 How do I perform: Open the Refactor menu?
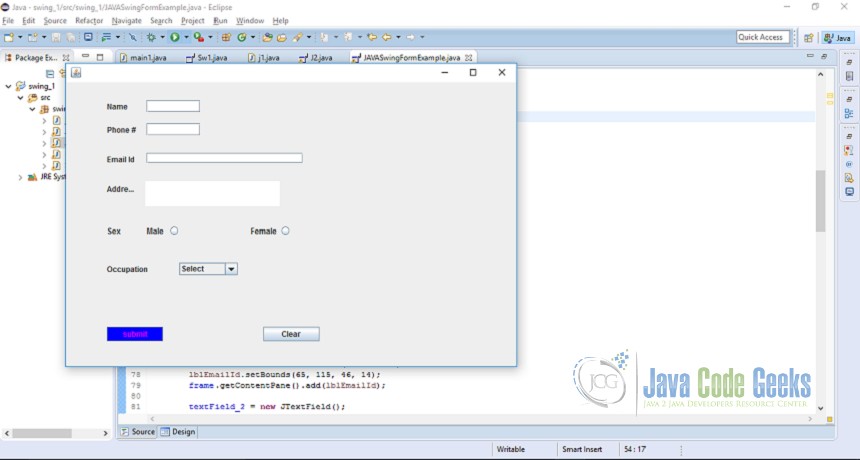(x=89, y=21)
